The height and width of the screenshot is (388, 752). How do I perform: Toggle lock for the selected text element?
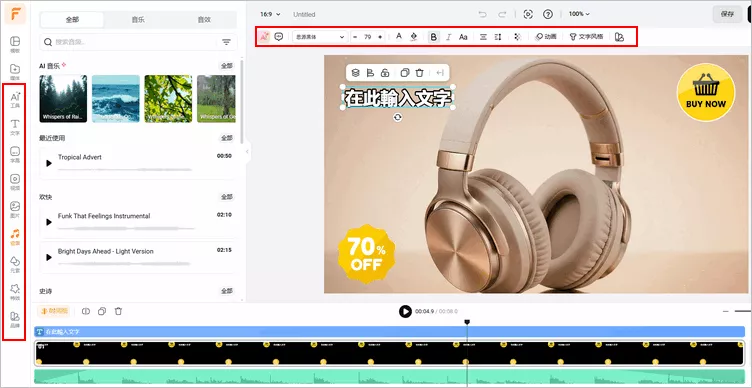click(x=384, y=73)
